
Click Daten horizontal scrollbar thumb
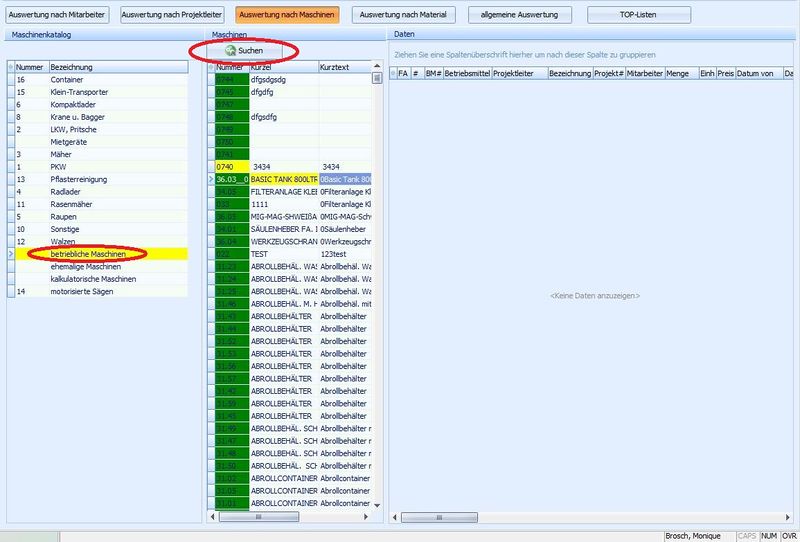439,518
